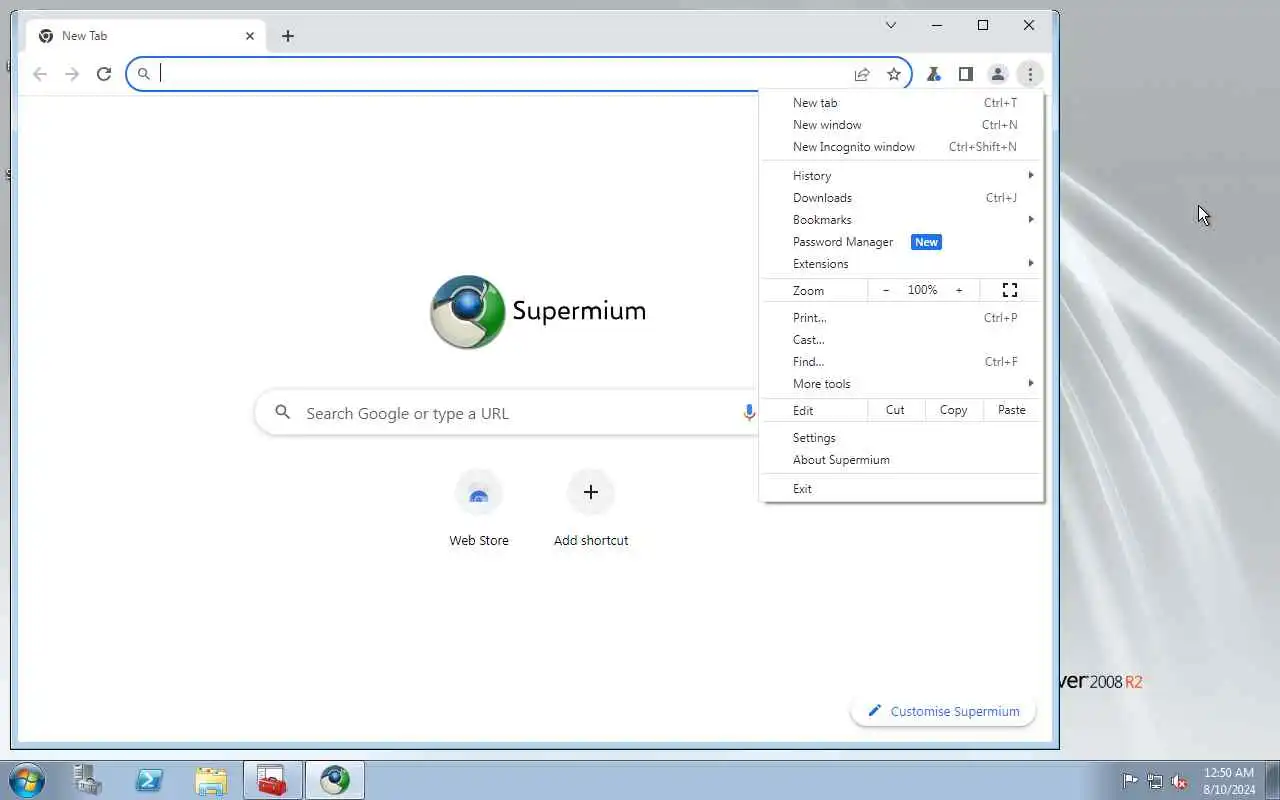Open the clock showing 12:50 AM
1280x800 pixels.
(x=1229, y=781)
